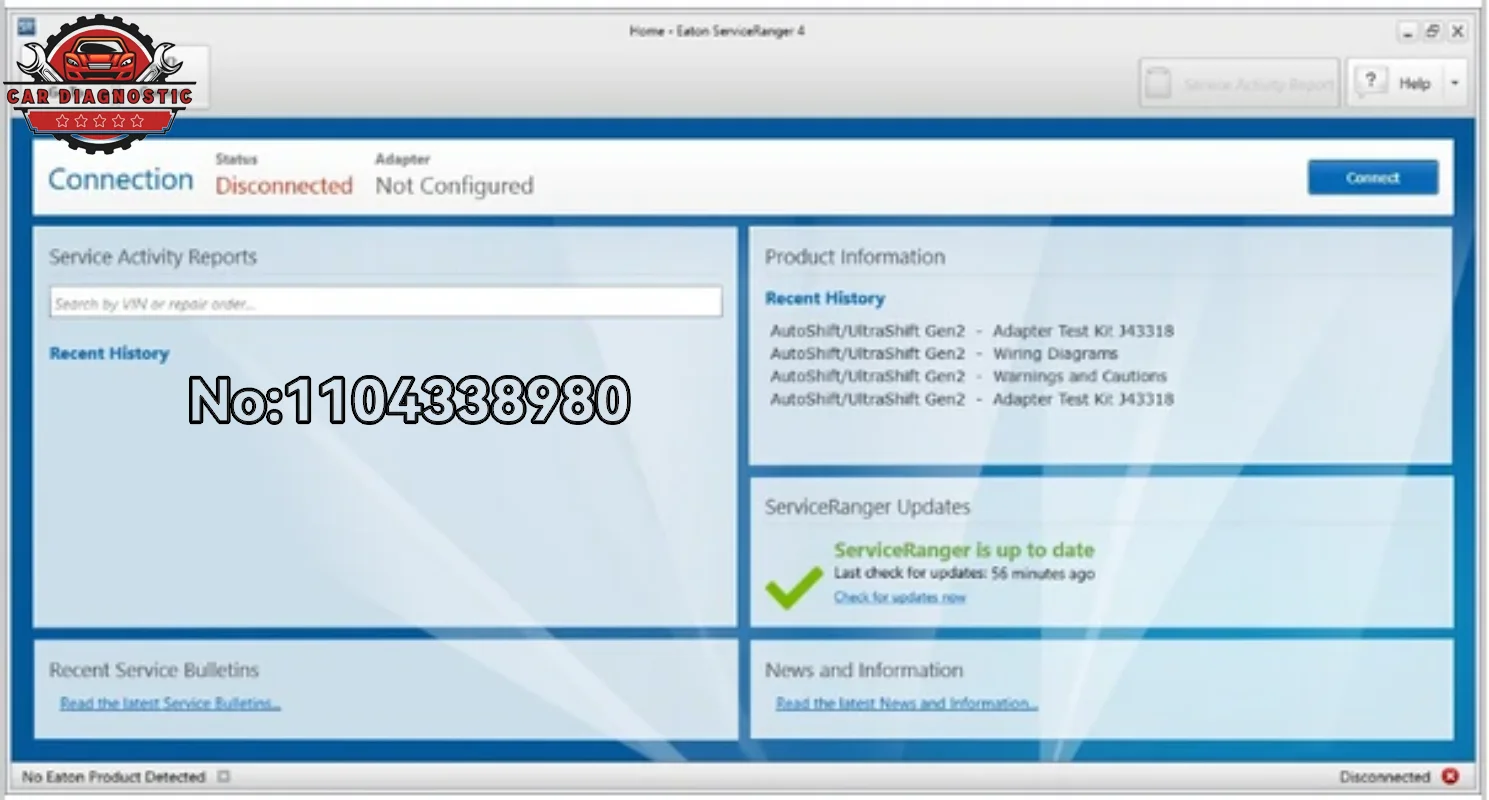Click the Search by VIN input field

[386, 301]
